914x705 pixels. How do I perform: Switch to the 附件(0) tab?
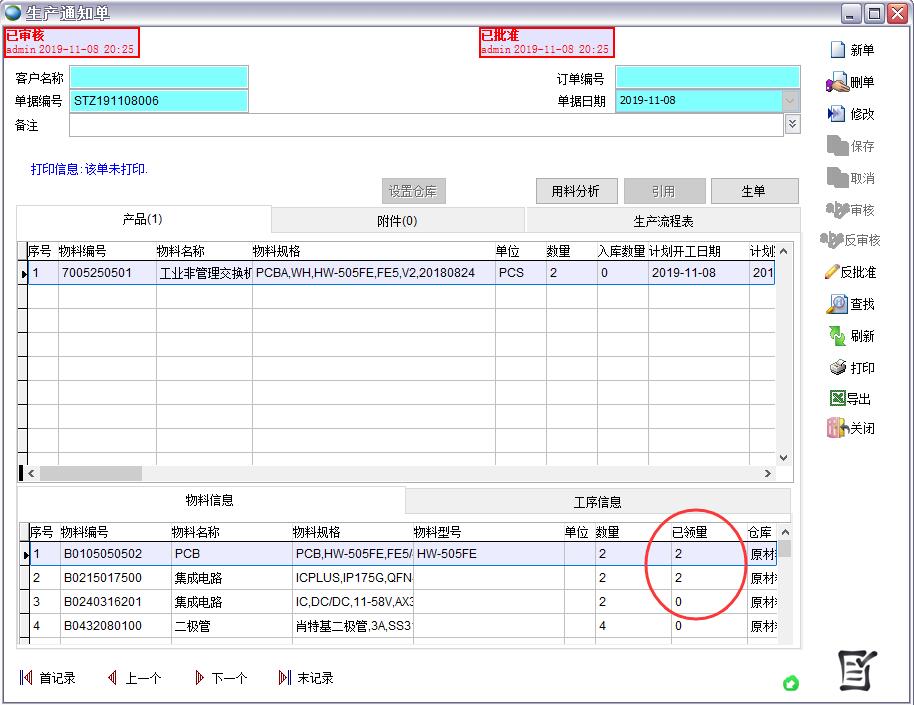397,221
